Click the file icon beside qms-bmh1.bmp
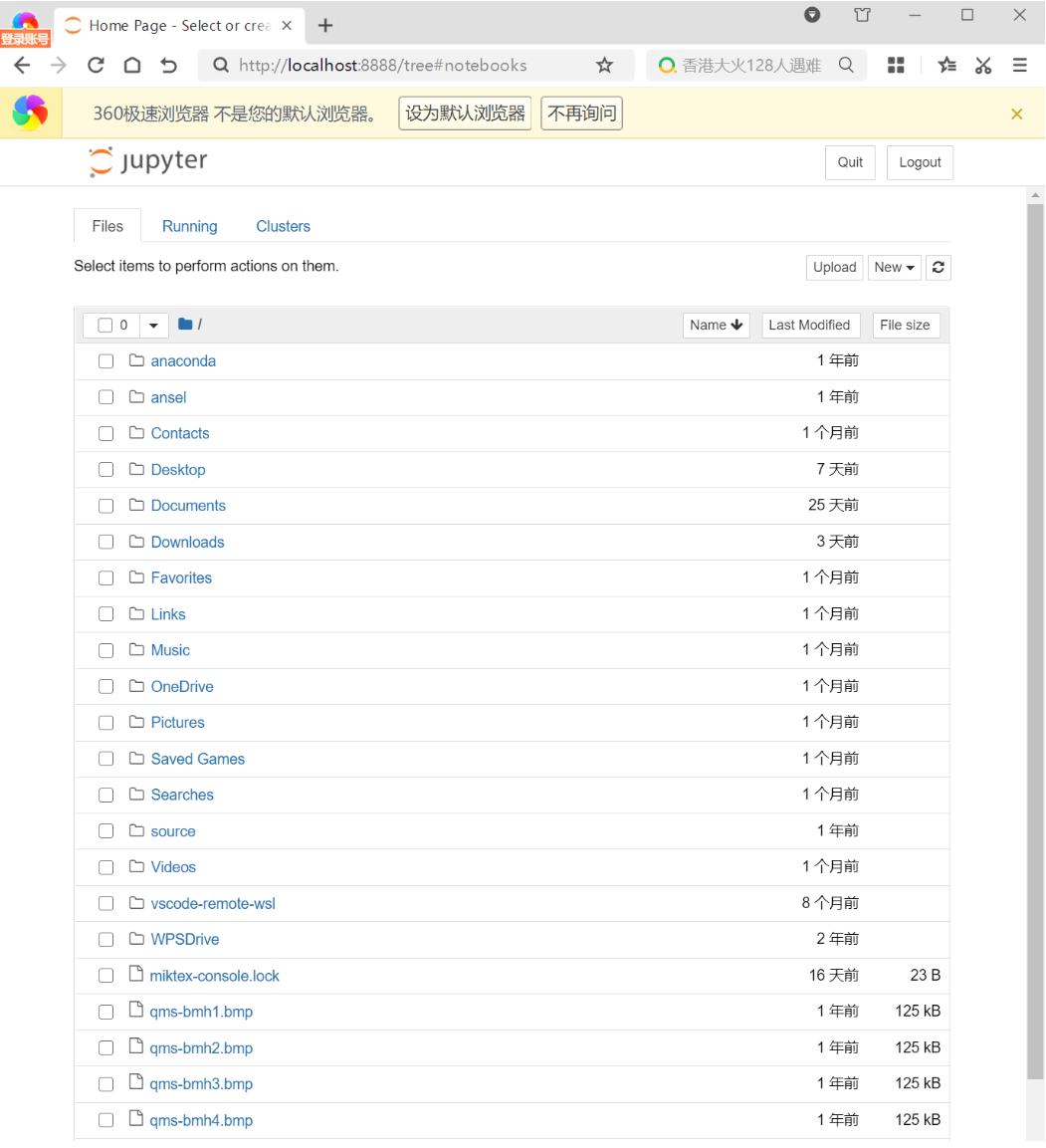Screen dimensions: 1046x1148 click(135, 1011)
